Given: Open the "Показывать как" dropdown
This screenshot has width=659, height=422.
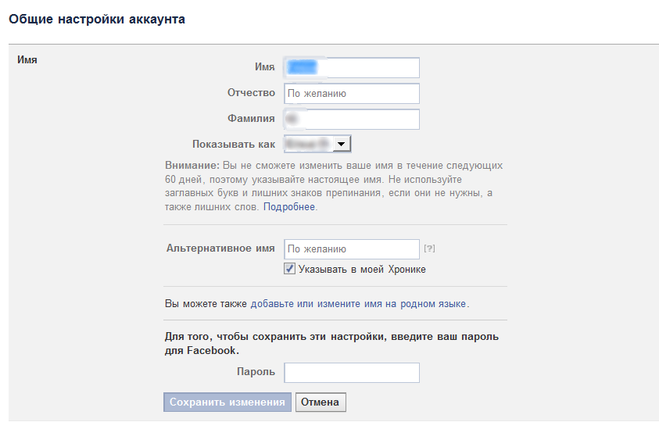Looking at the screenshot, I should pyautogui.click(x=317, y=144).
